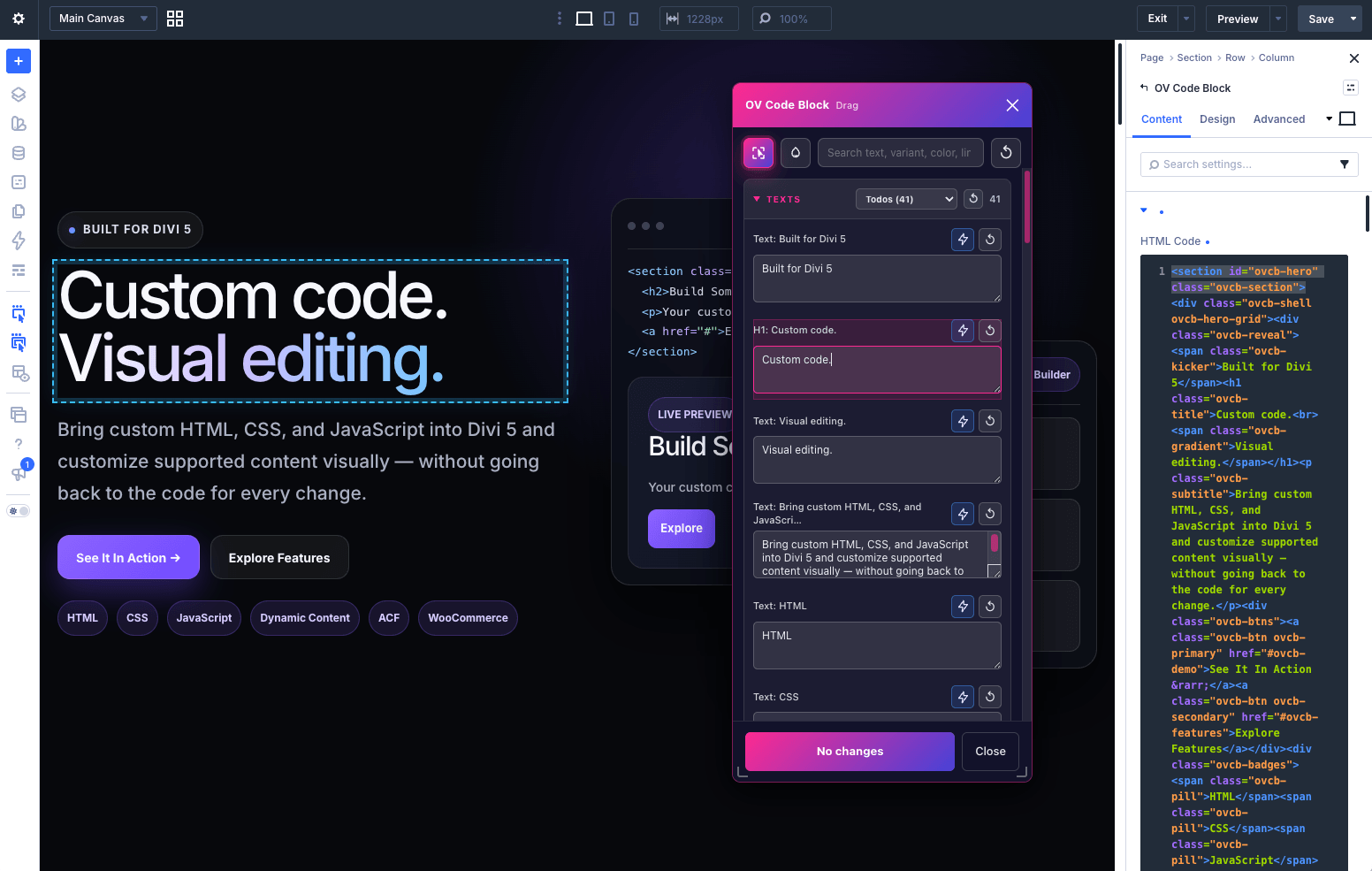Viewport: 1372px width, 871px height.
Task: Click the Save button
Action: [1321, 19]
